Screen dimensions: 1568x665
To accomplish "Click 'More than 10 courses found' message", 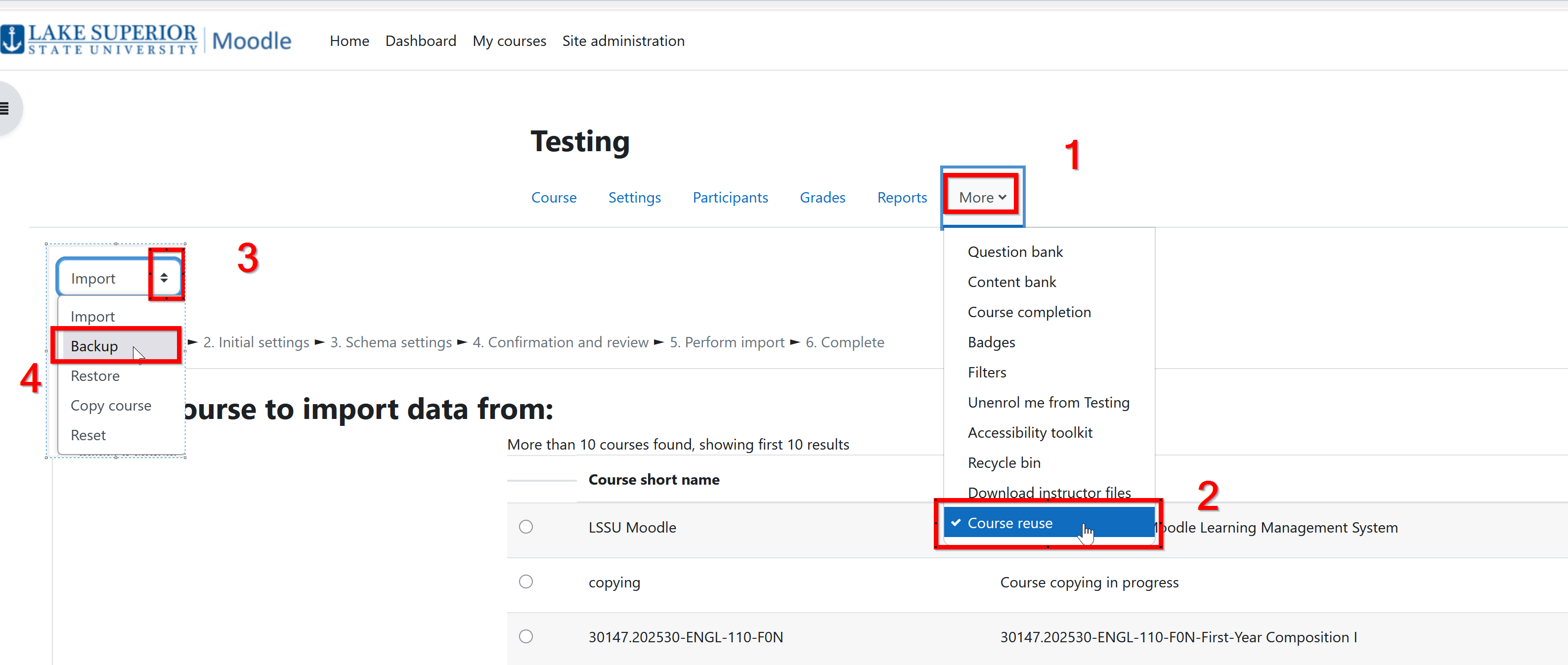I will [x=678, y=445].
